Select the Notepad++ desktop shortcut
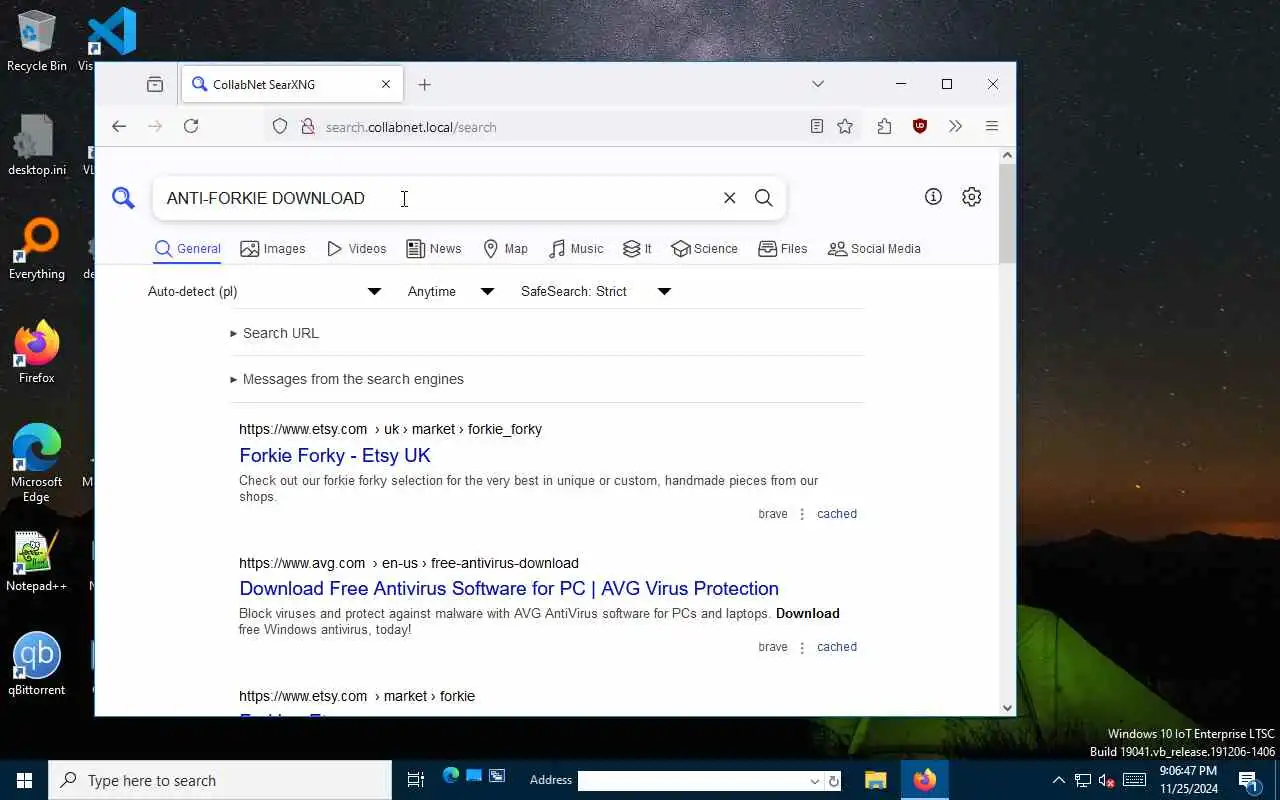 pos(37,562)
